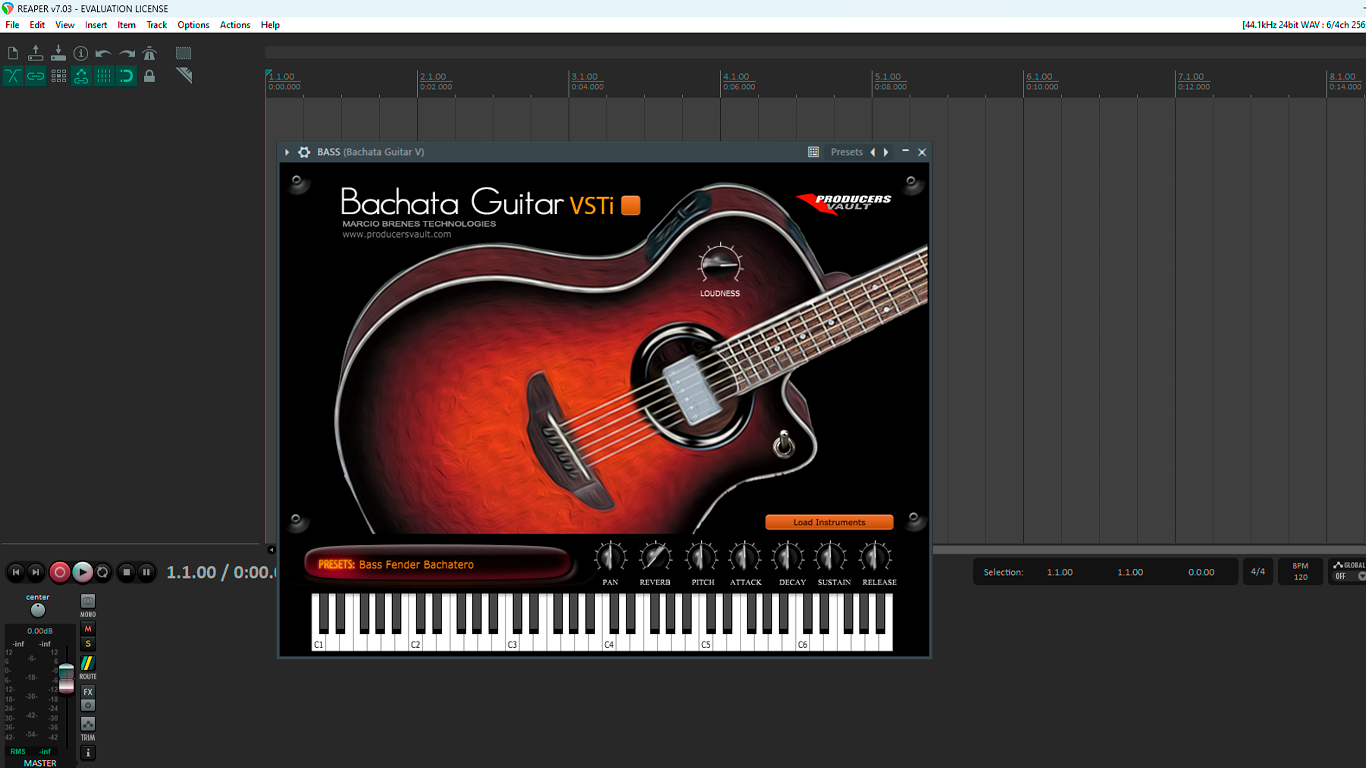This screenshot has width=1366, height=768.
Task: Open PRESETS Bass Fender Bachatero selector
Action: 440,564
